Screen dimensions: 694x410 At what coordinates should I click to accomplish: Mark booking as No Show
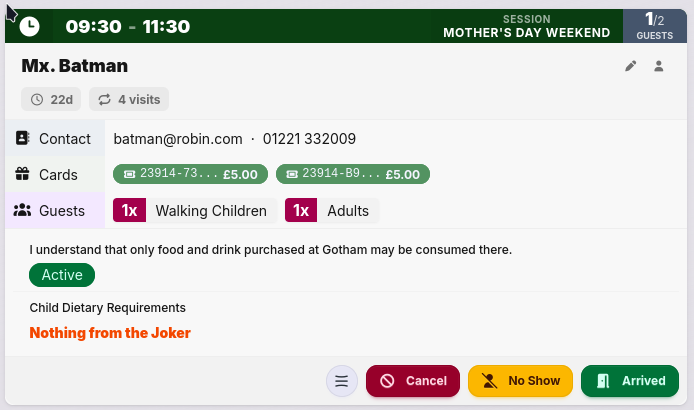[520, 381]
